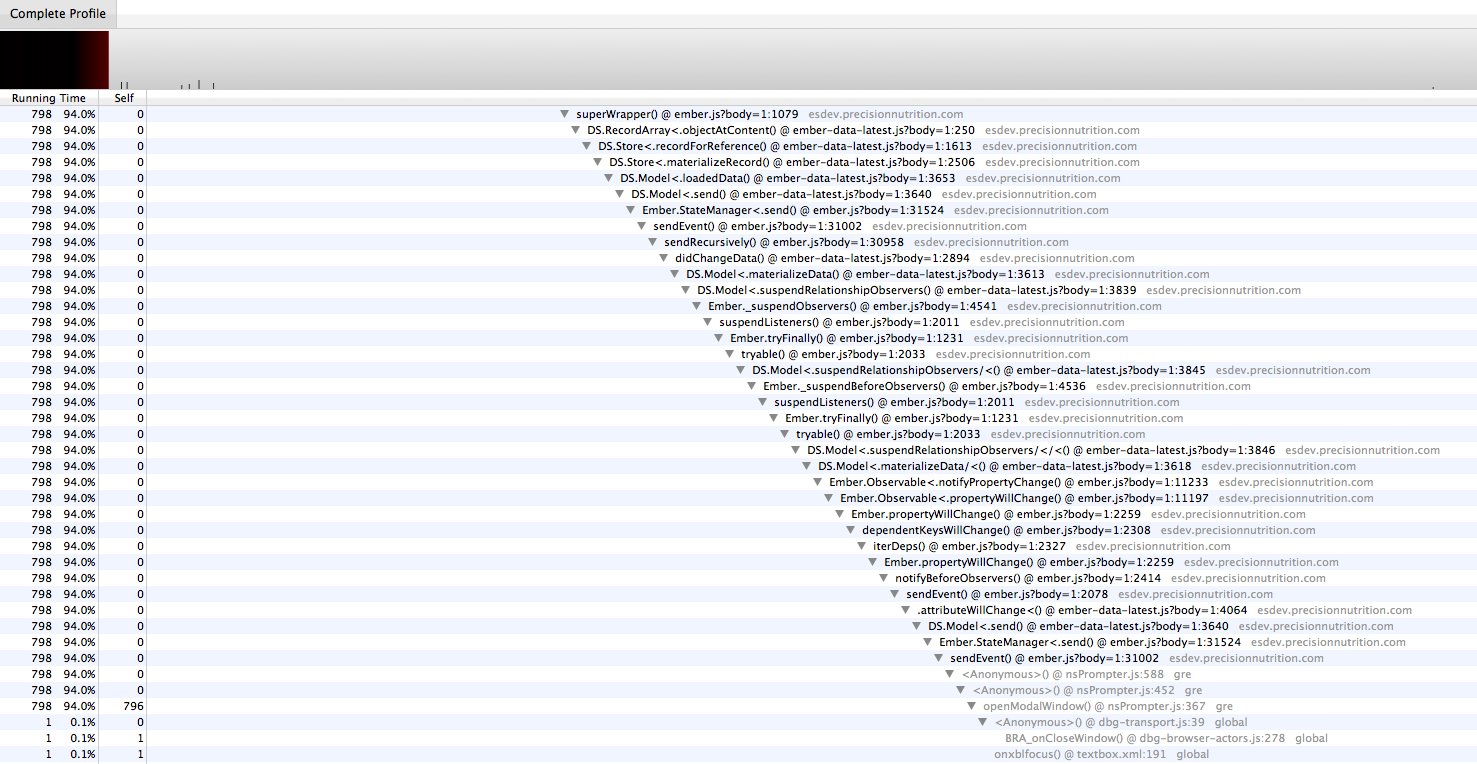The height and width of the screenshot is (764, 1477).
Task: Collapse the sendRecursively() disclosure triangle
Action: tap(653, 242)
